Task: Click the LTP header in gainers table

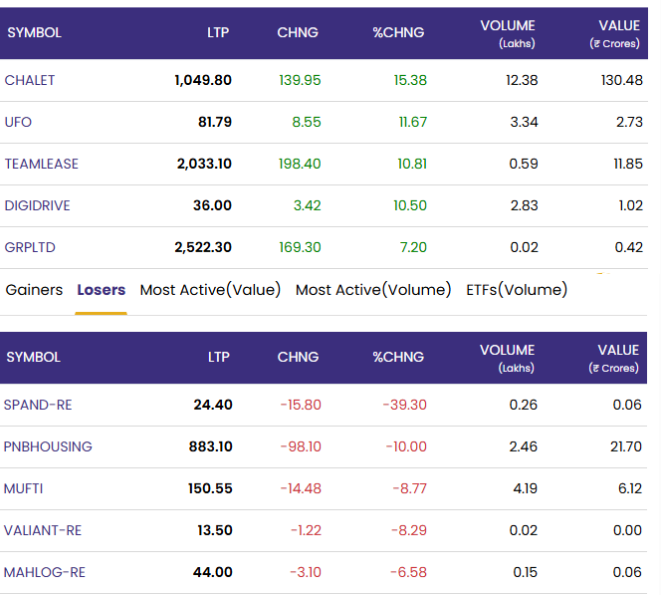Action: (x=218, y=33)
